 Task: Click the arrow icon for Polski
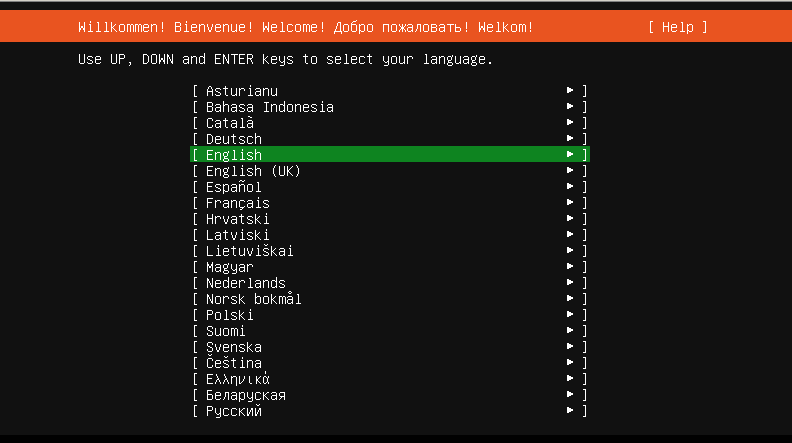point(570,315)
